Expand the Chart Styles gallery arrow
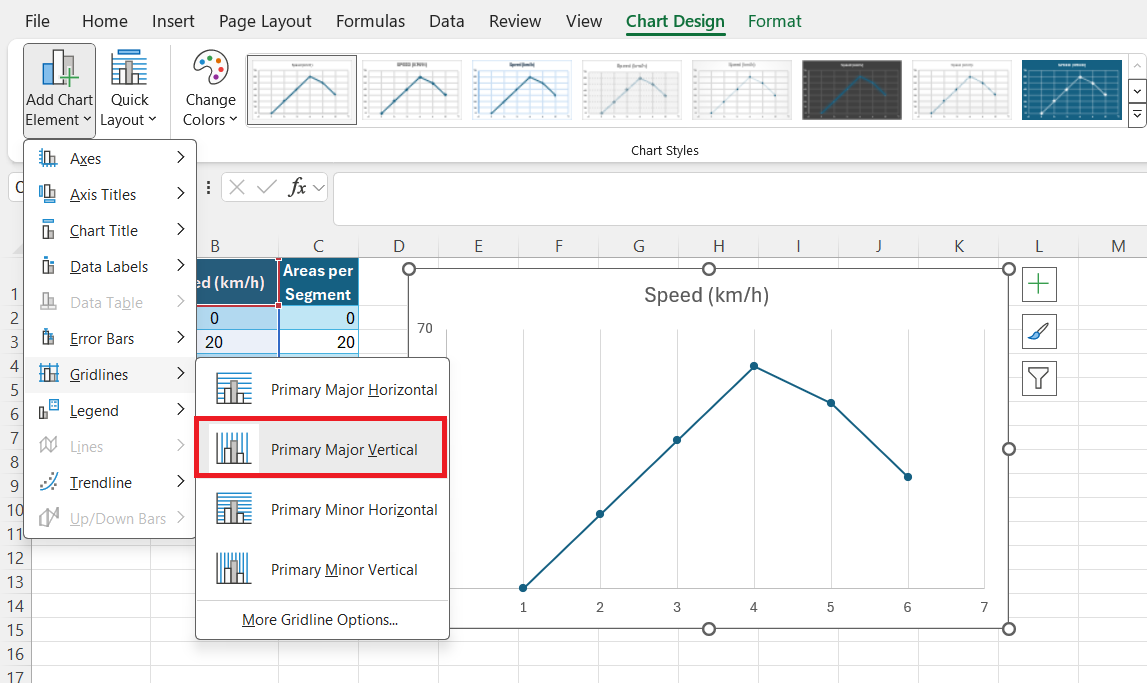 pos(1137,115)
